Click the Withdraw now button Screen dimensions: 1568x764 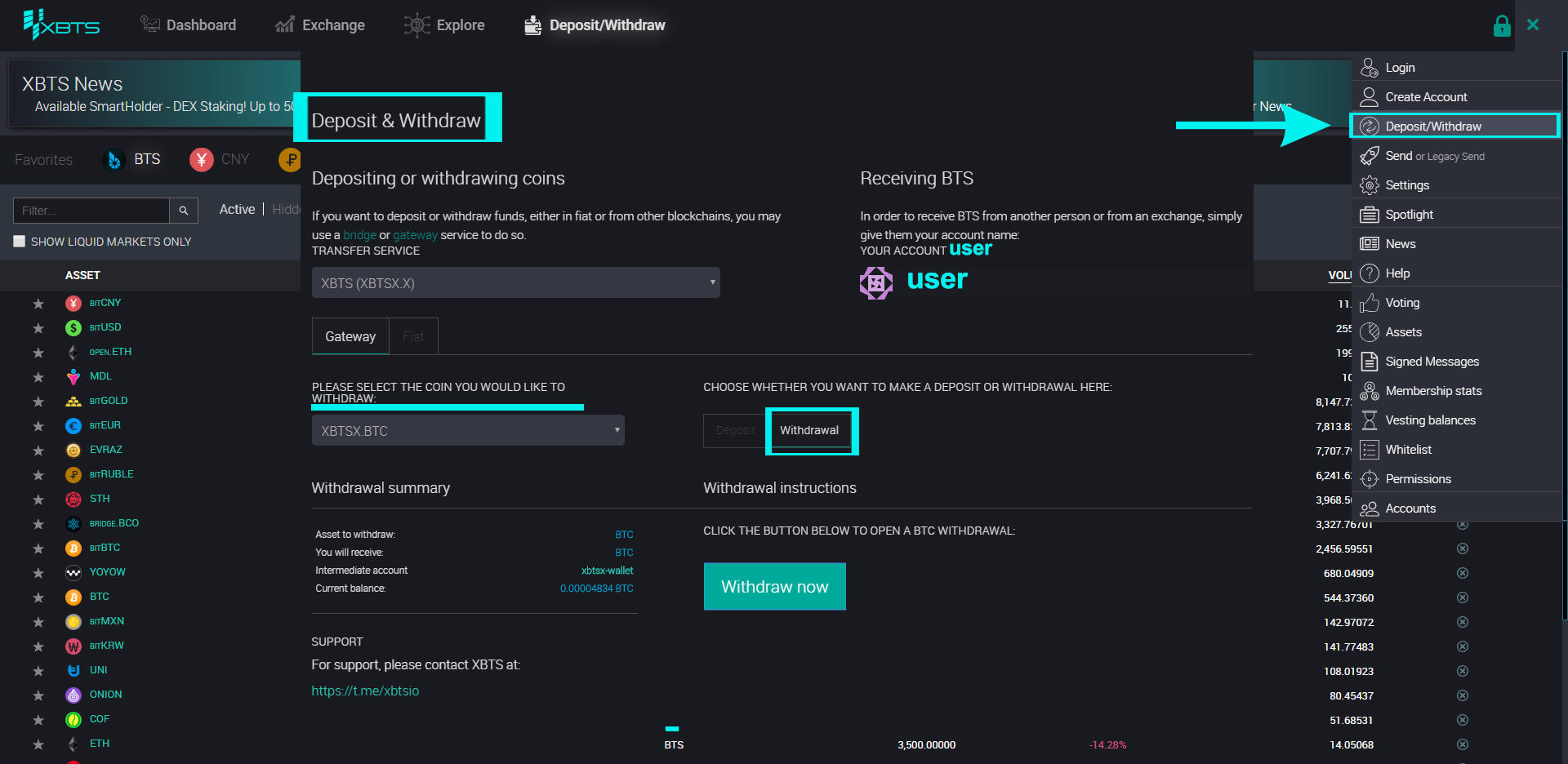[x=774, y=586]
